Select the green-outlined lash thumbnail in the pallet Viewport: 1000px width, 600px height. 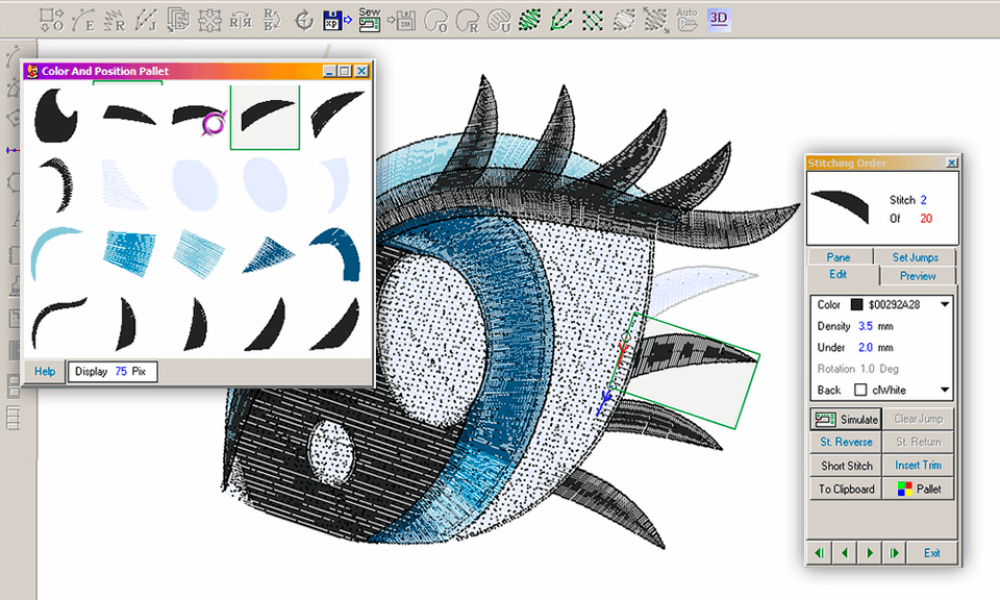pos(265,117)
